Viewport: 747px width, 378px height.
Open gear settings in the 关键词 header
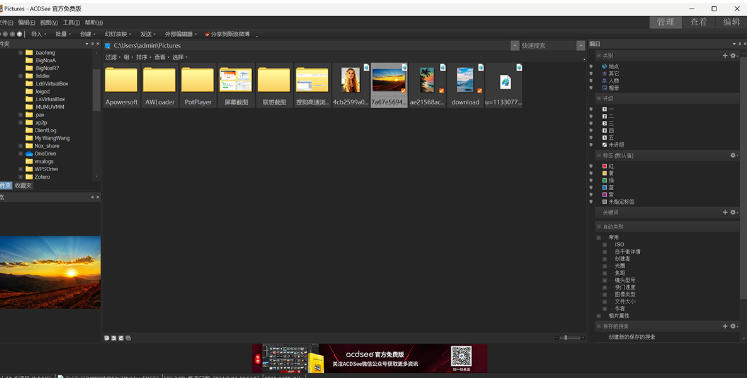[x=733, y=212]
